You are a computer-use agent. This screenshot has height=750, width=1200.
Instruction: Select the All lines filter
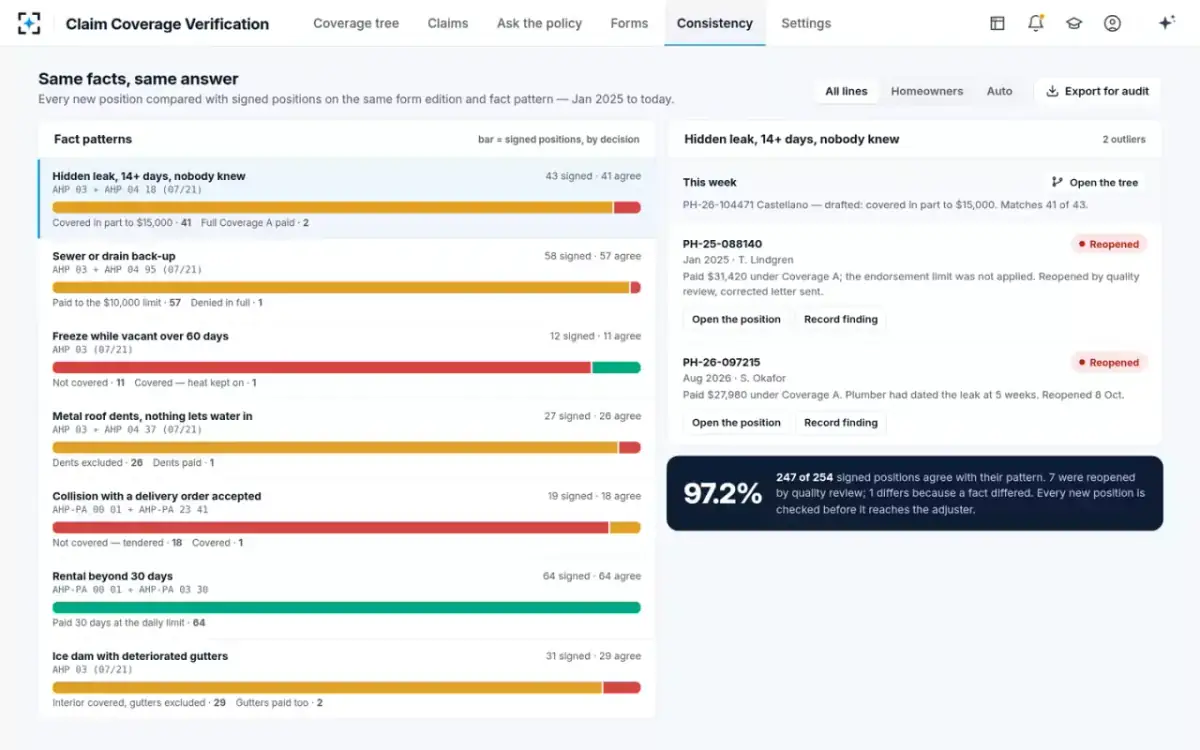[x=846, y=91]
